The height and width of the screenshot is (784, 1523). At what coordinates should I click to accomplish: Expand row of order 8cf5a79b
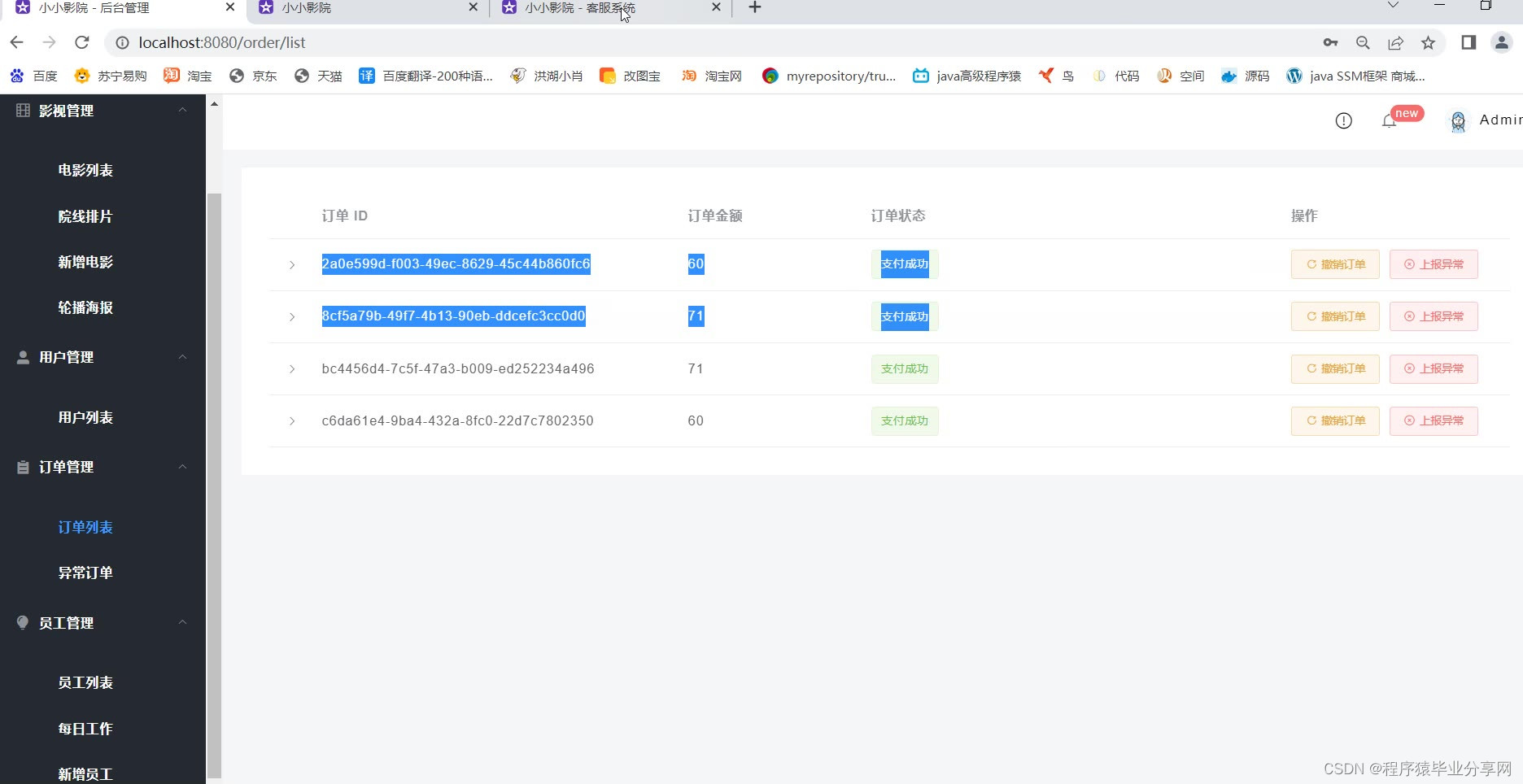point(292,317)
